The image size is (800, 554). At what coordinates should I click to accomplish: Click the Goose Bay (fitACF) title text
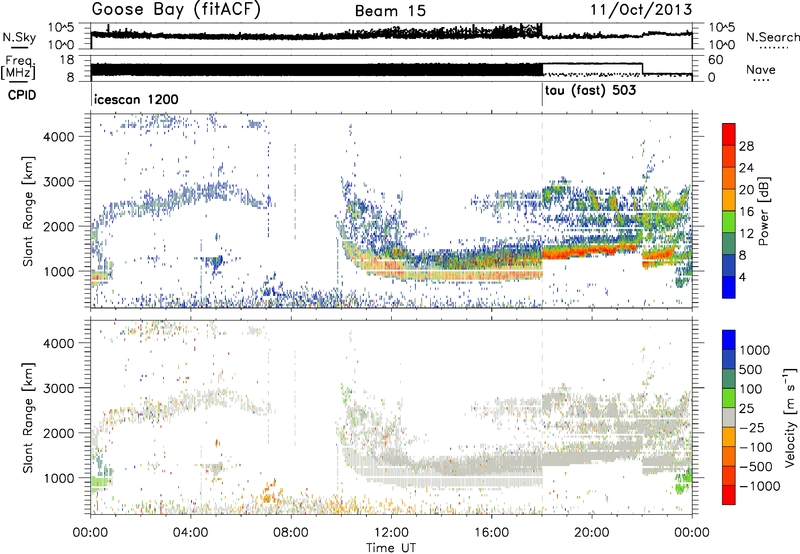tap(176, 10)
